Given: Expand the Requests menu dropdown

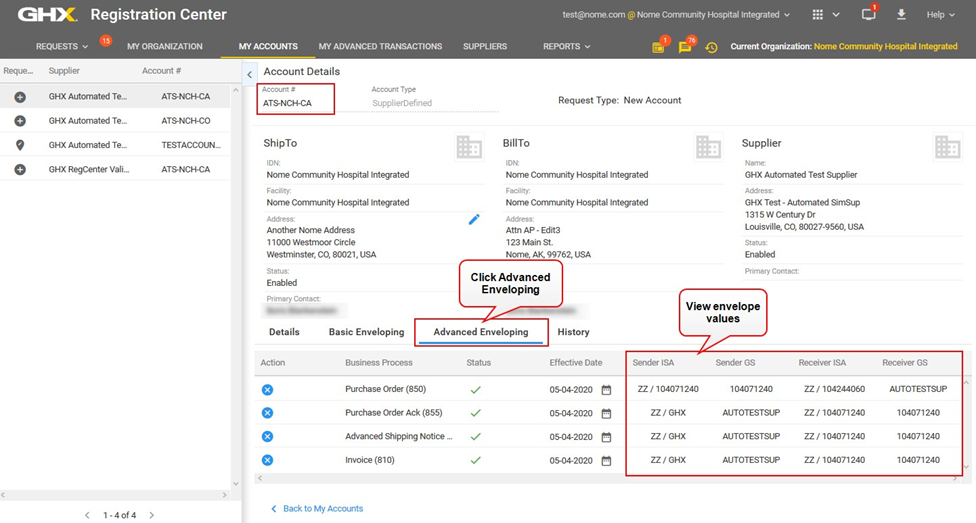Looking at the screenshot, I should click(62, 46).
